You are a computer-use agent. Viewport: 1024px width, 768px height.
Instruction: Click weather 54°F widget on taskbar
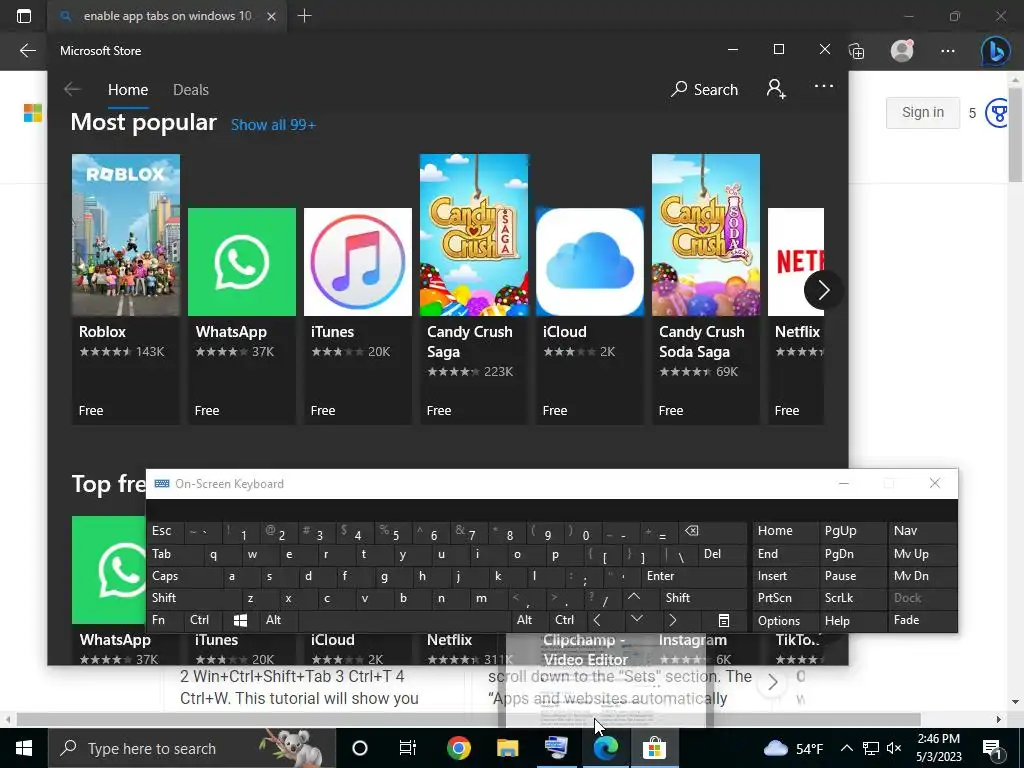[793, 748]
